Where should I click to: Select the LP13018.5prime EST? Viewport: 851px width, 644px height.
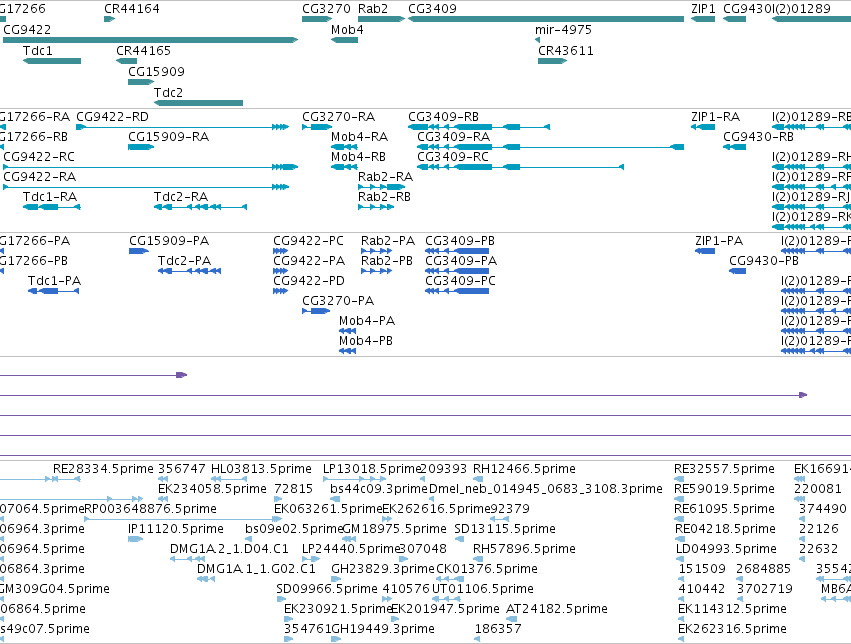pyautogui.click(x=354, y=479)
